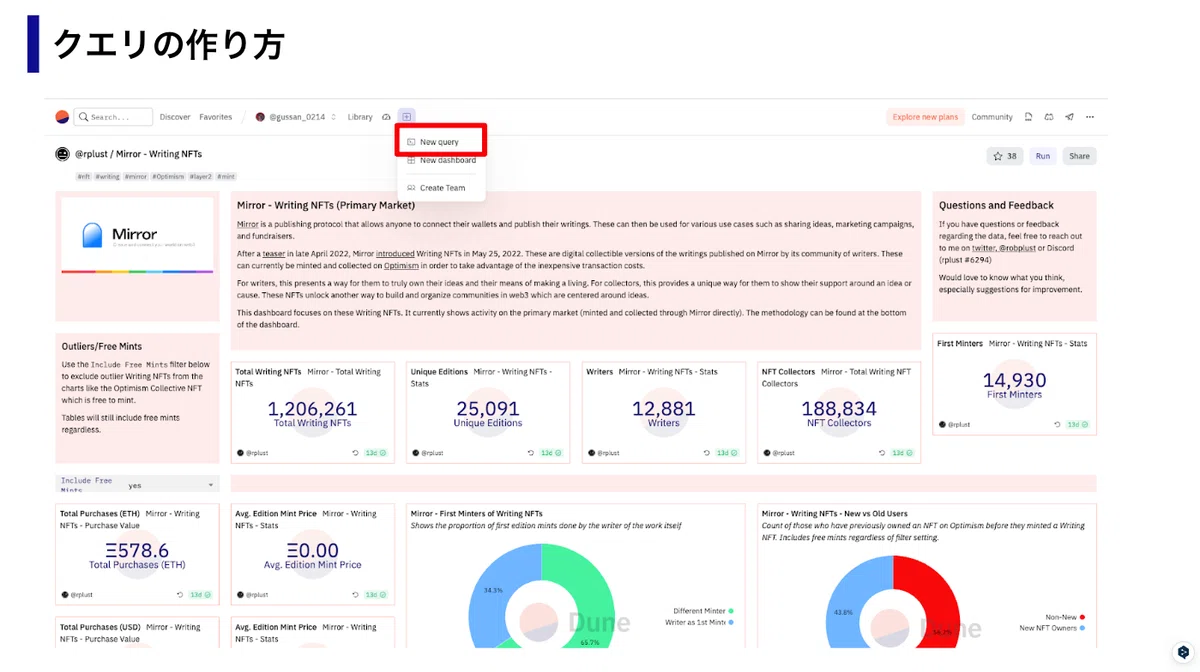The image size is (1200, 672).
Task: Click the cloud upload icon beside Library
Action: (x=387, y=117)
